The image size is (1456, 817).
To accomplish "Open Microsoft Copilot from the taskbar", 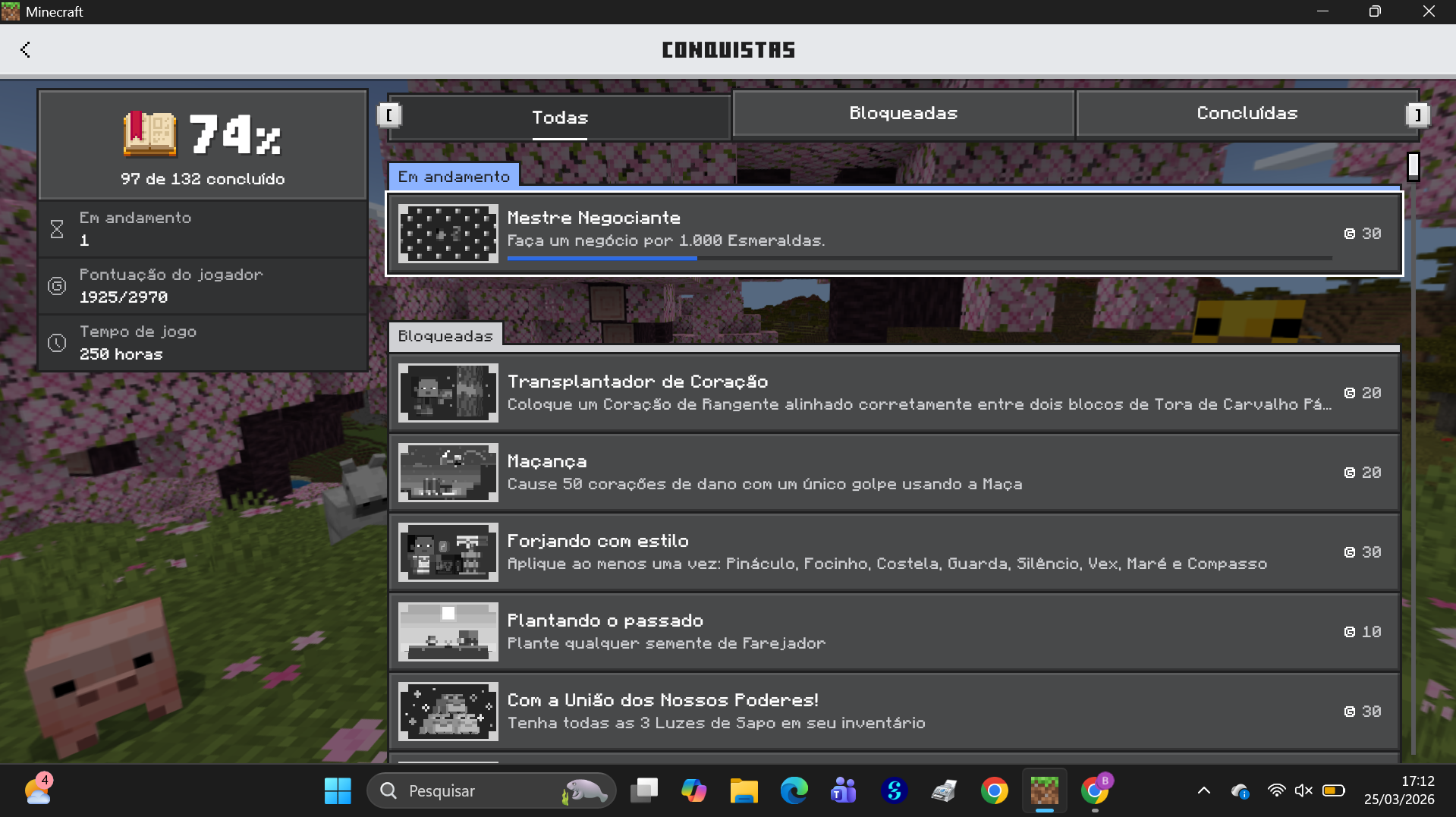I will click(x=693, y=791).
